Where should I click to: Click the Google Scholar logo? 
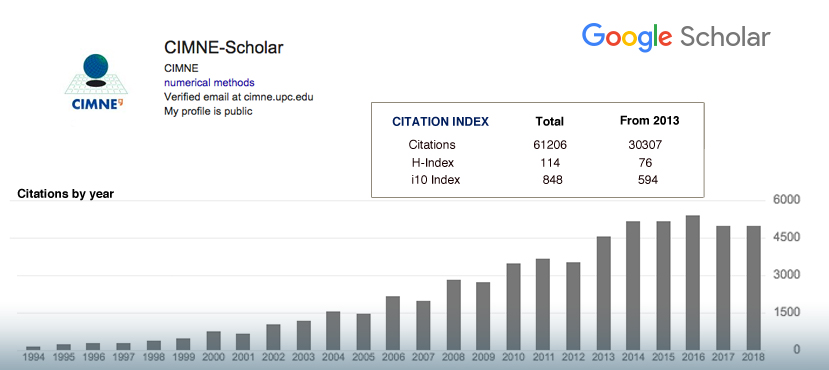point(676,38)
